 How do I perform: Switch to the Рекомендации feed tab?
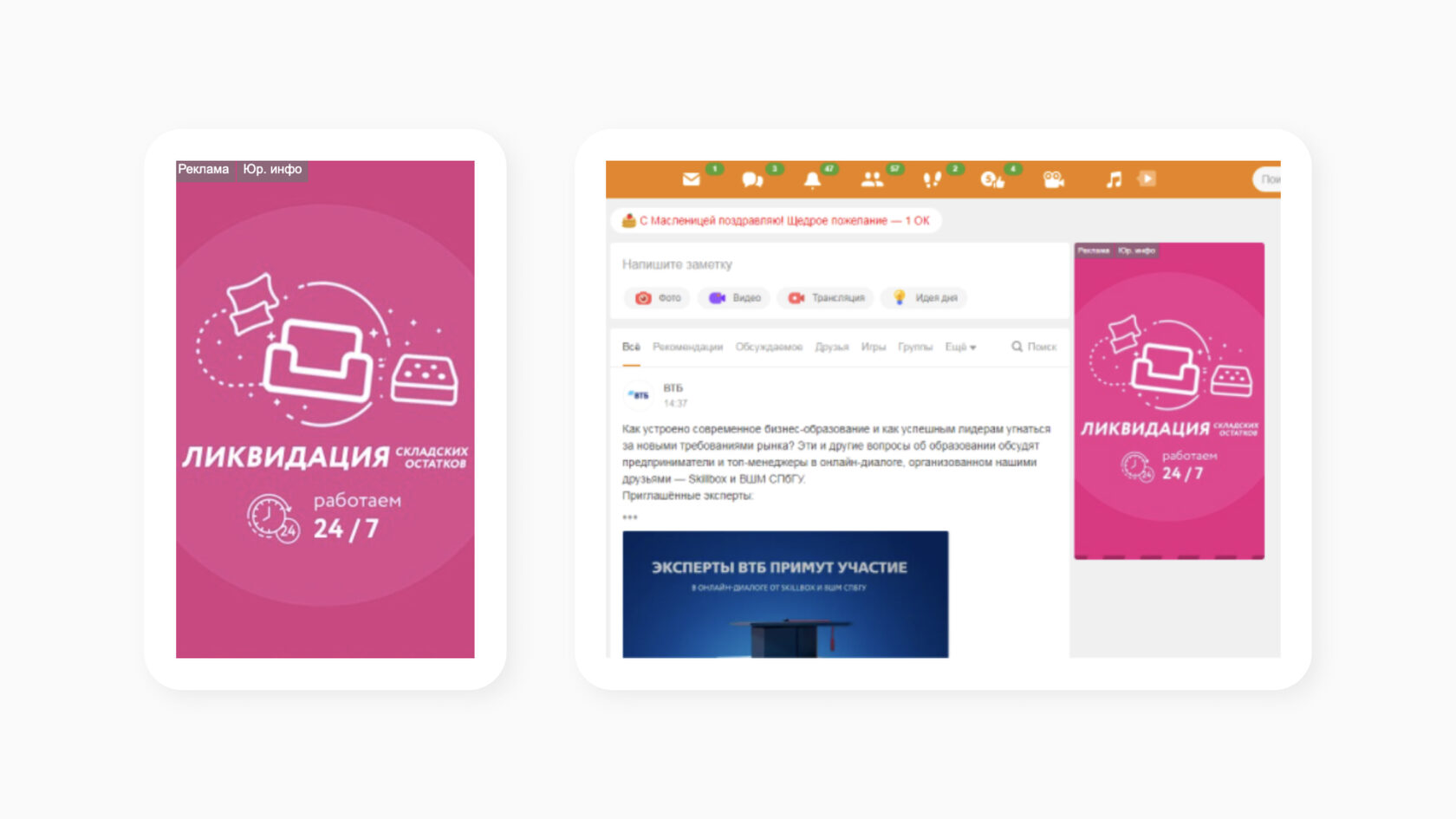pos(687,347)
